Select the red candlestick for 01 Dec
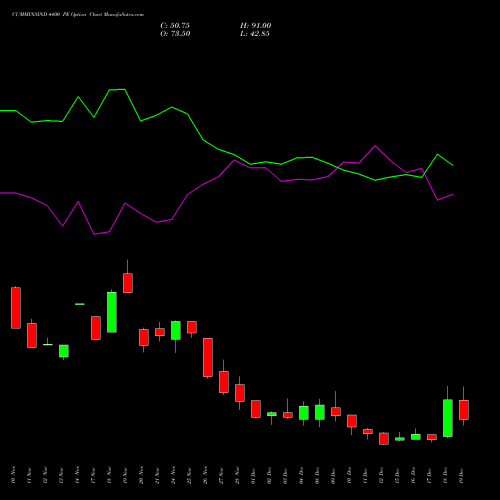Image resolution: width=500 pixels, height=500 pixels. (x=256, y=409)
